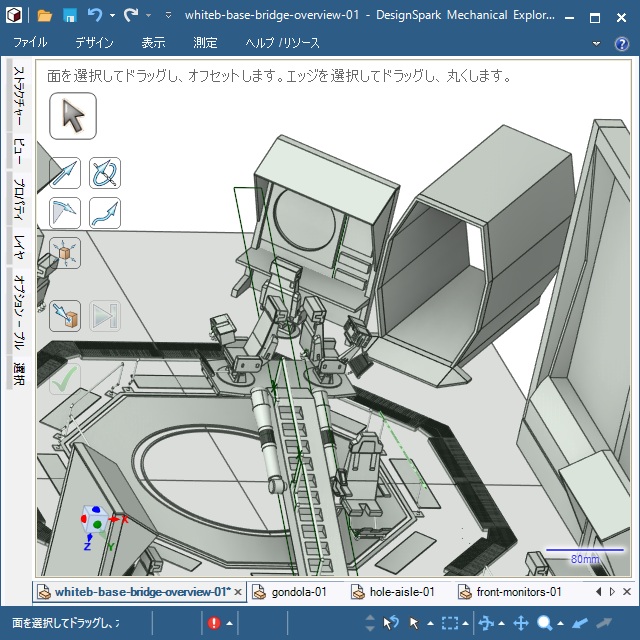640x640 pixels.
Task: Open the selection filter options arrow
Action: point(465,623)
